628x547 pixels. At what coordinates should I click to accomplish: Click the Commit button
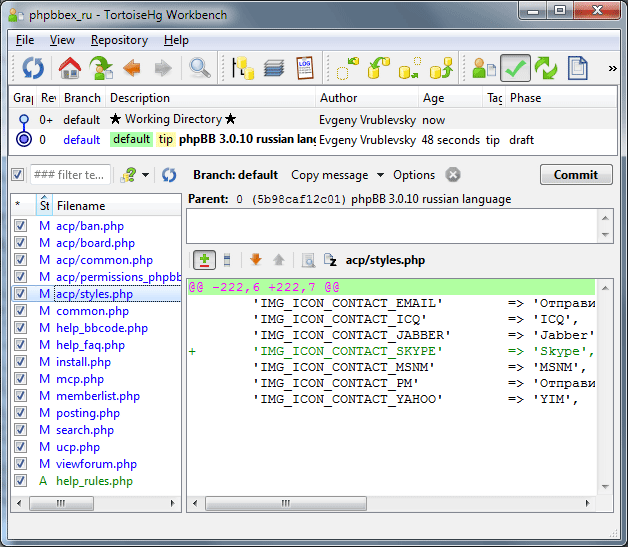(x=576, y=175)
